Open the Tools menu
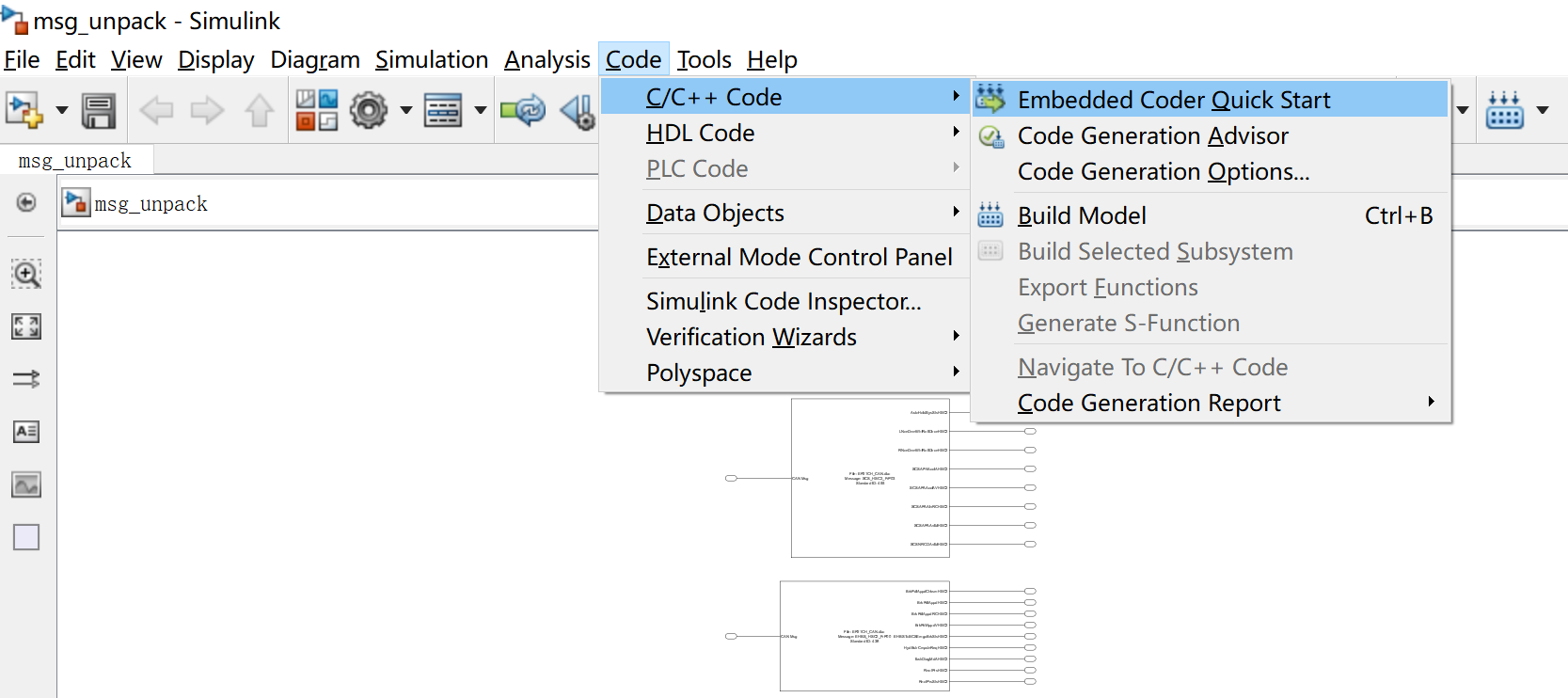Screen dimensions: 1568x698 (705, 59)
